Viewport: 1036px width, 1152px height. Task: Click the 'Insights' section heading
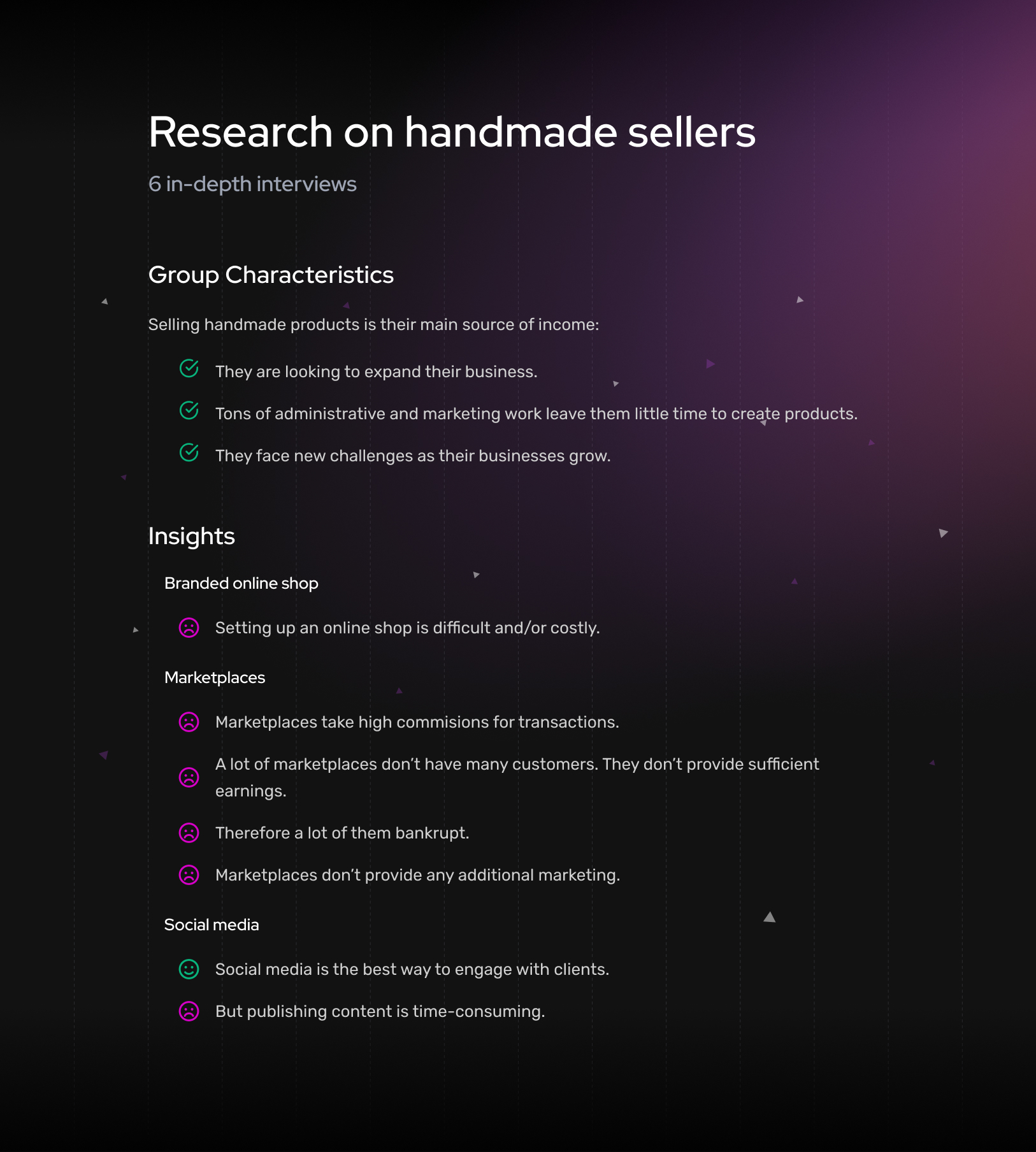191,536
